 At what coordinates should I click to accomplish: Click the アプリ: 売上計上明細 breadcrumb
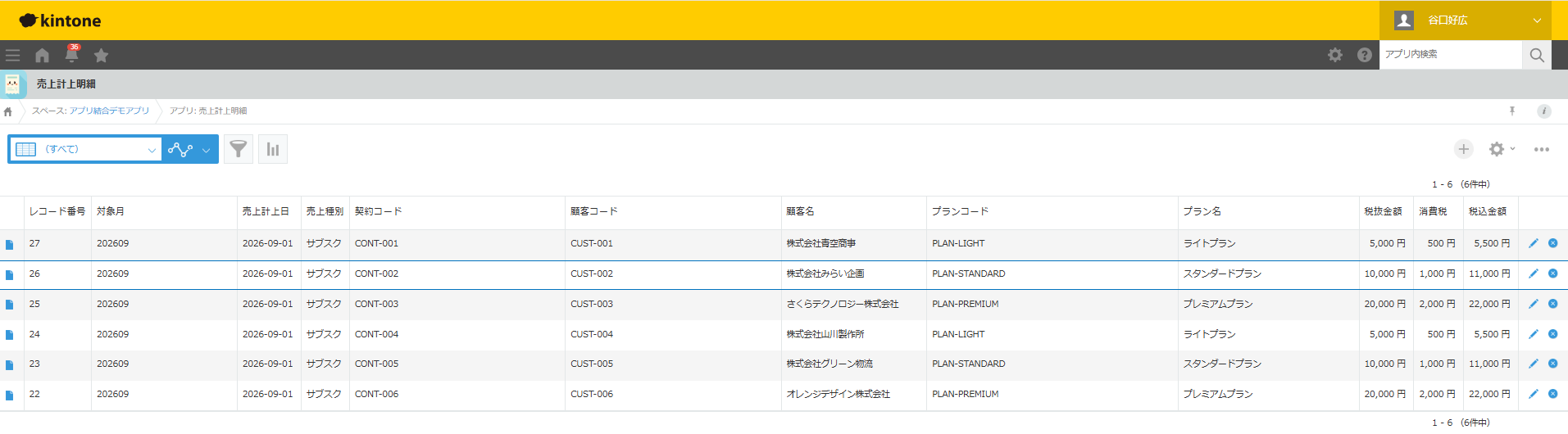[x=208, y=111]
